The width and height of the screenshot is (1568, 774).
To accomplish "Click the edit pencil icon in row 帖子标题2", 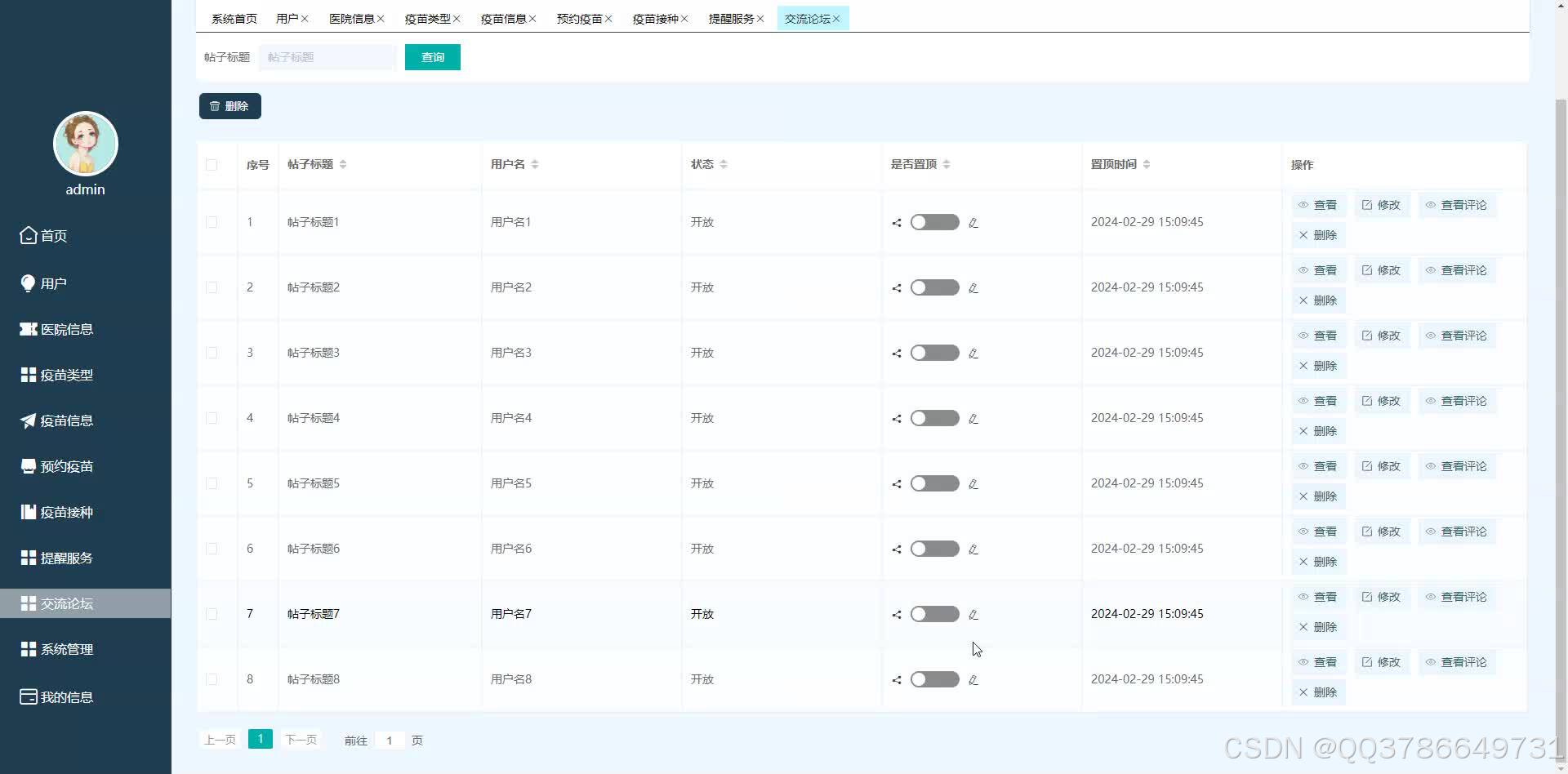I will coord(973,288).
